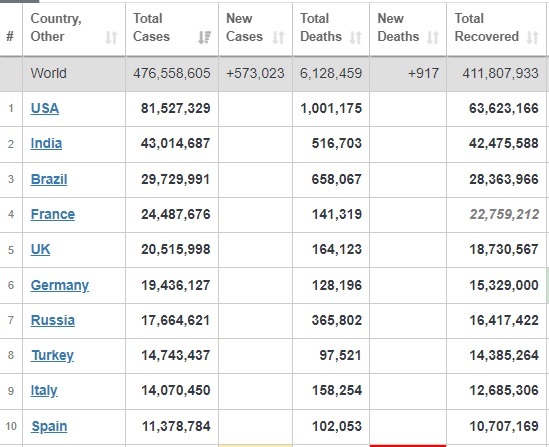Select Brazil total cases 29,729,991
Image resolution: width=549 pixels, height=447 pixels.
coord(176,180)
